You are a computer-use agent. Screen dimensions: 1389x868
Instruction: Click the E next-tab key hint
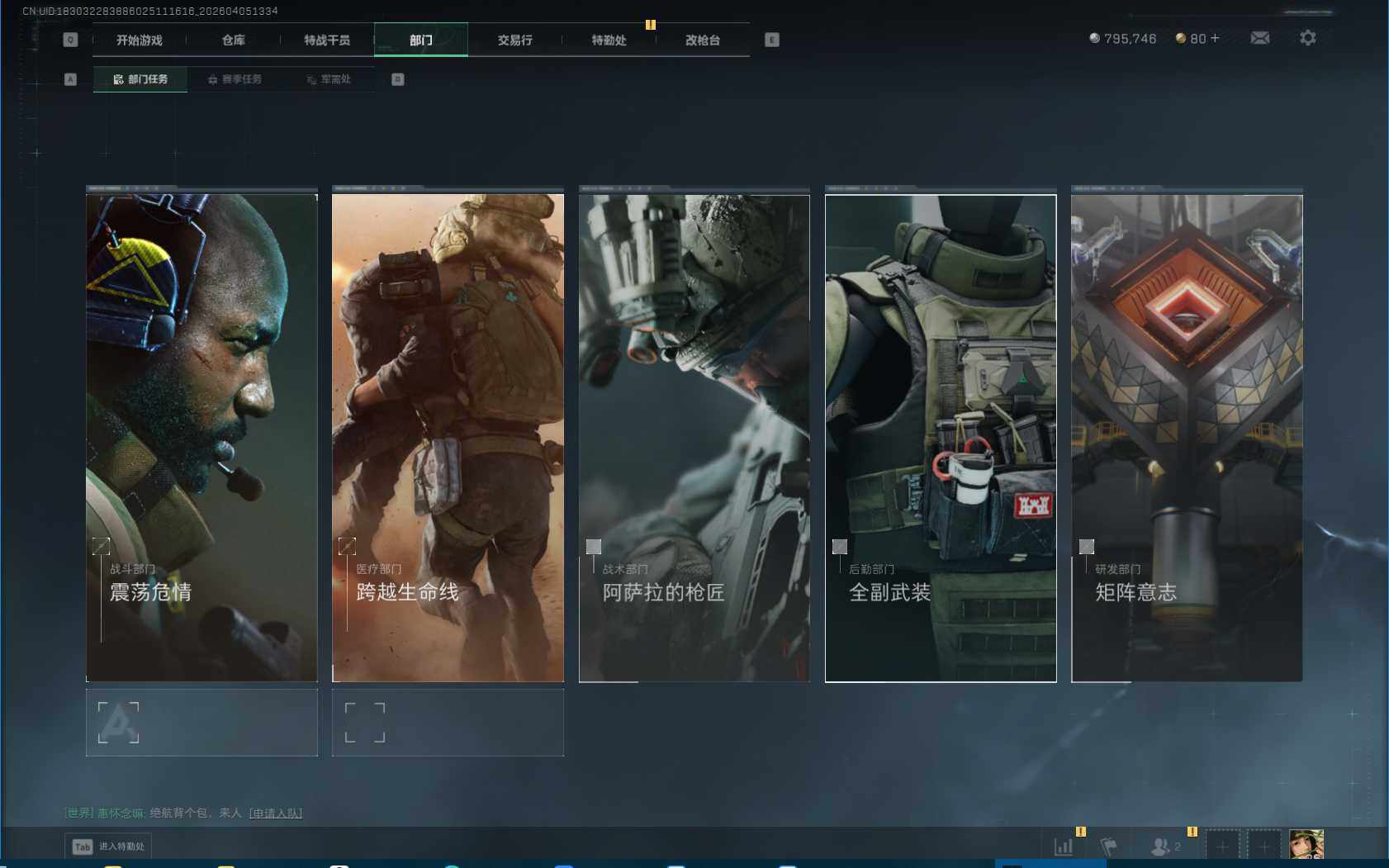coord(772,40)
